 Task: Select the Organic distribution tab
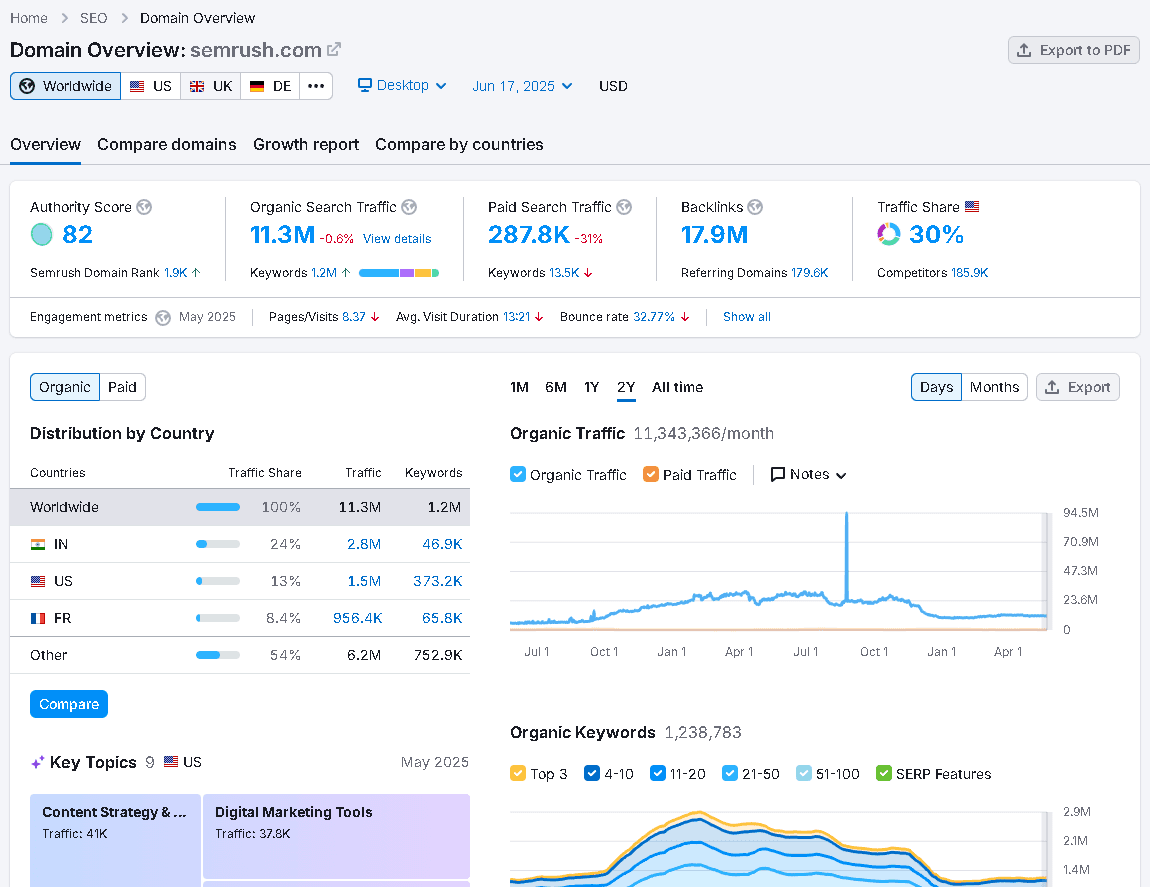(x=65, y=387)
